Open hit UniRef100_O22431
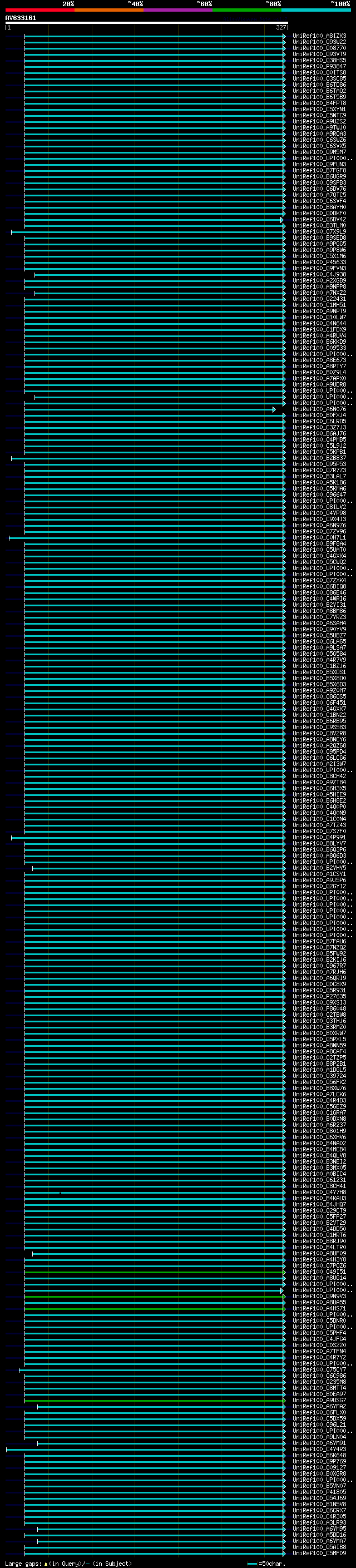This screenshot has width=356, height=1568. [319, 299]
